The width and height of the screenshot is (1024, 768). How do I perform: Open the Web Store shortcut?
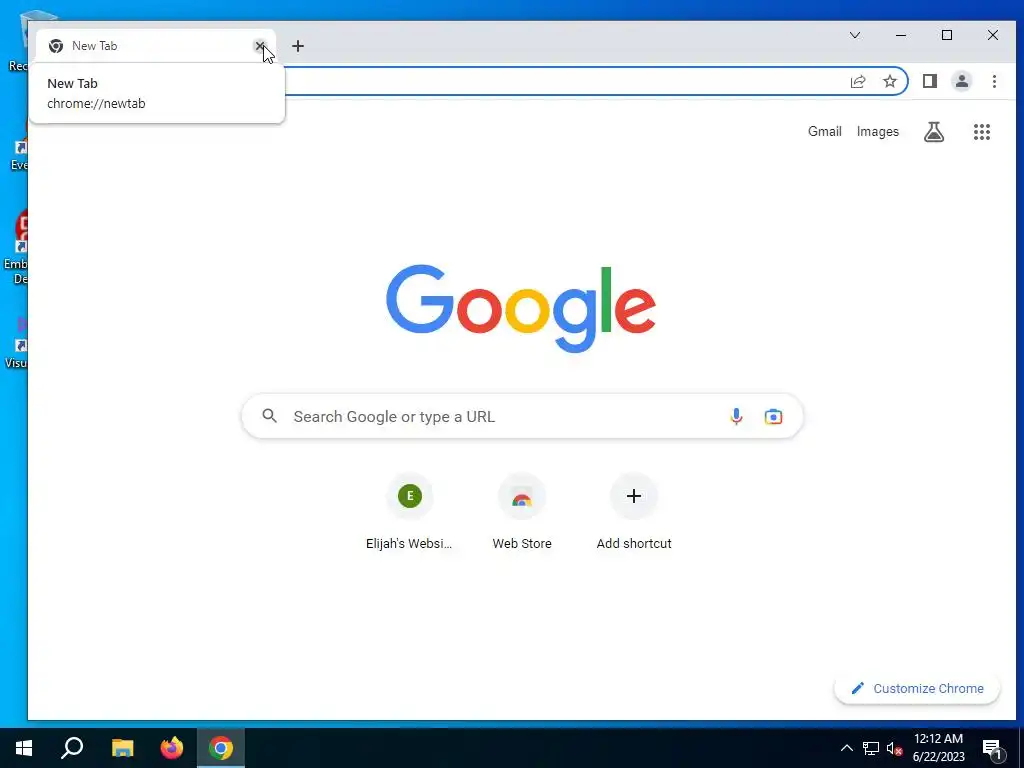click(522, 513)
